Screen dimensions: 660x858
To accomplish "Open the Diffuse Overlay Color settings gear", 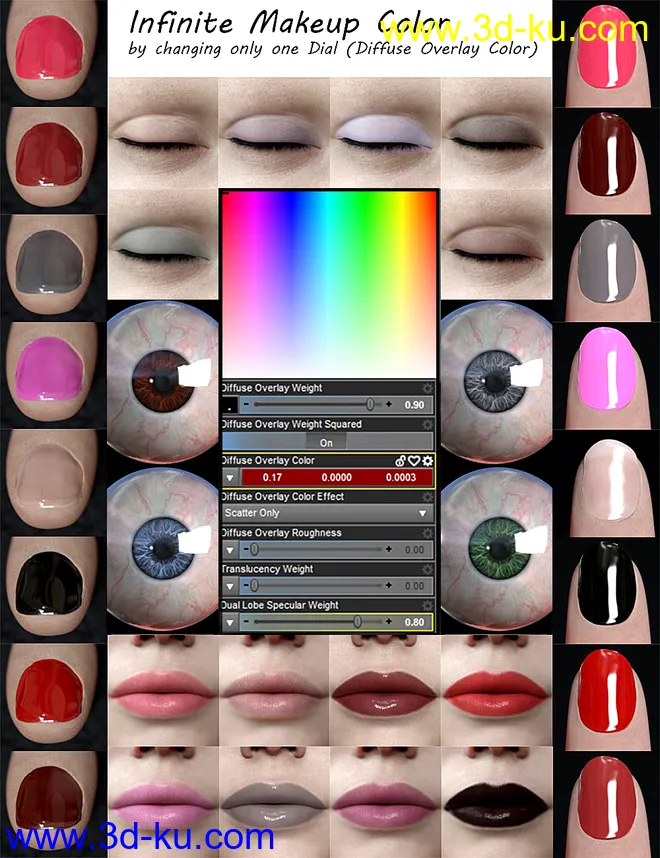I will click(428, 461).
